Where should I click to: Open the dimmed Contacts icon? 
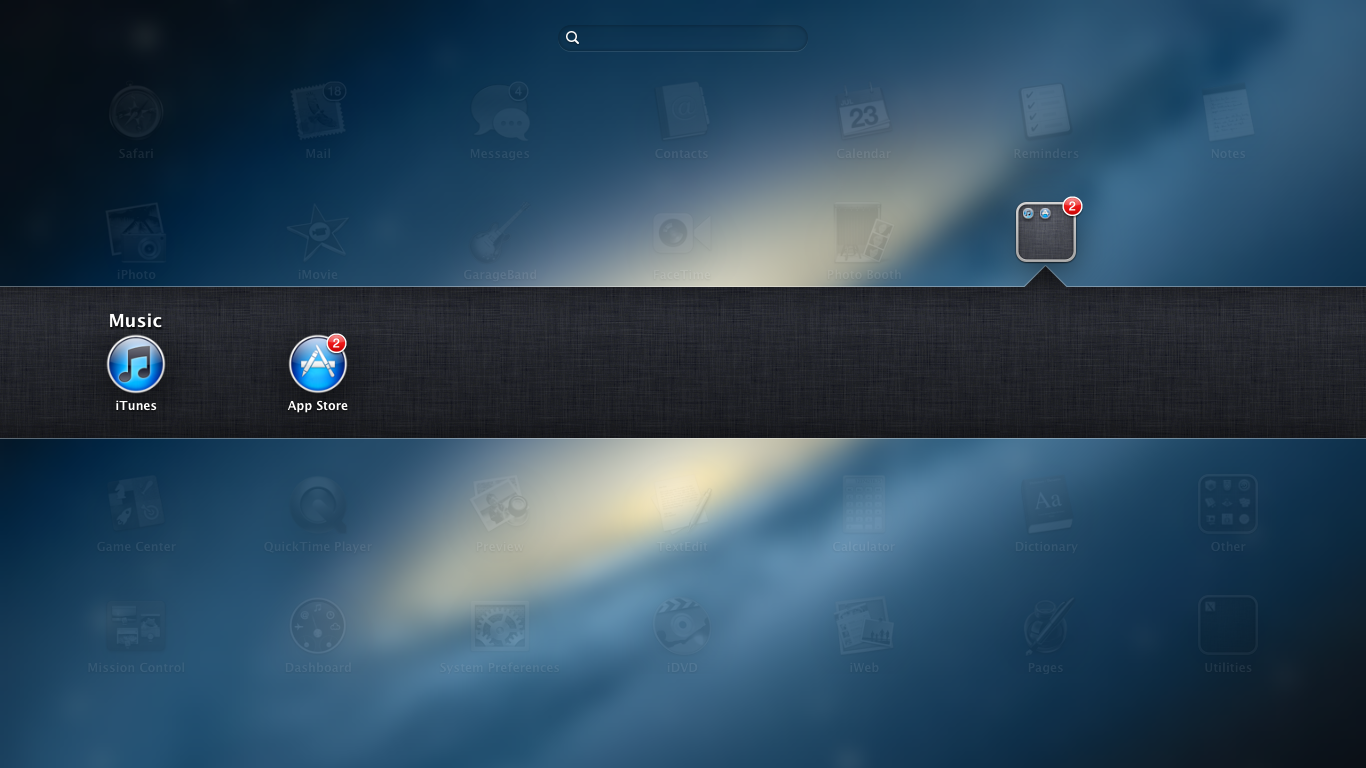682,111
